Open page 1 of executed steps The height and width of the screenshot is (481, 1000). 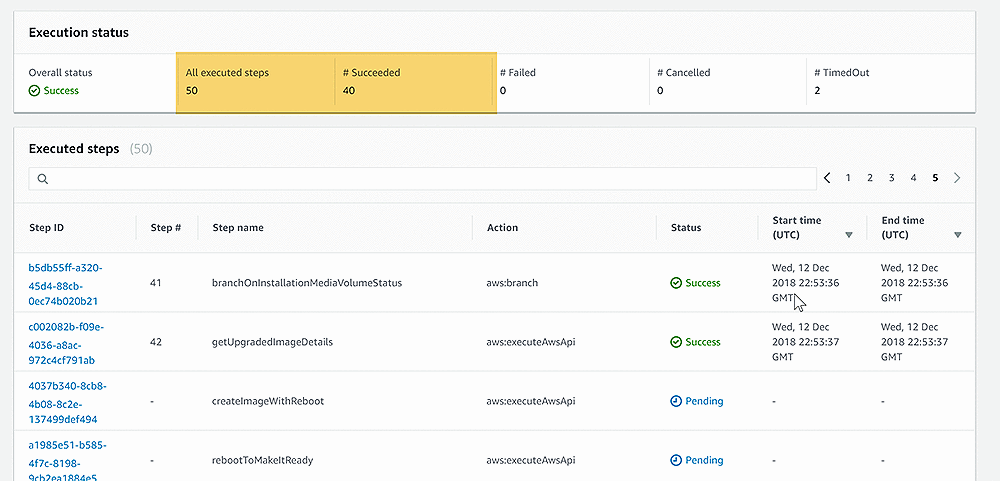[848, 178]
